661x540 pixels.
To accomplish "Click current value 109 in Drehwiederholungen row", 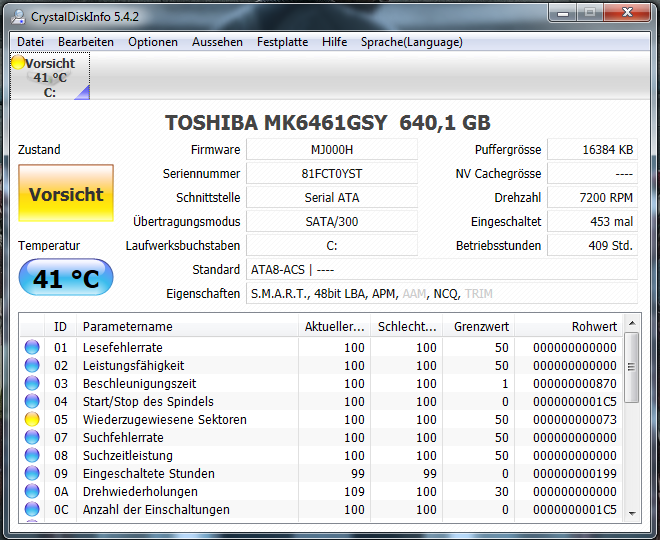I will point(354,492).
